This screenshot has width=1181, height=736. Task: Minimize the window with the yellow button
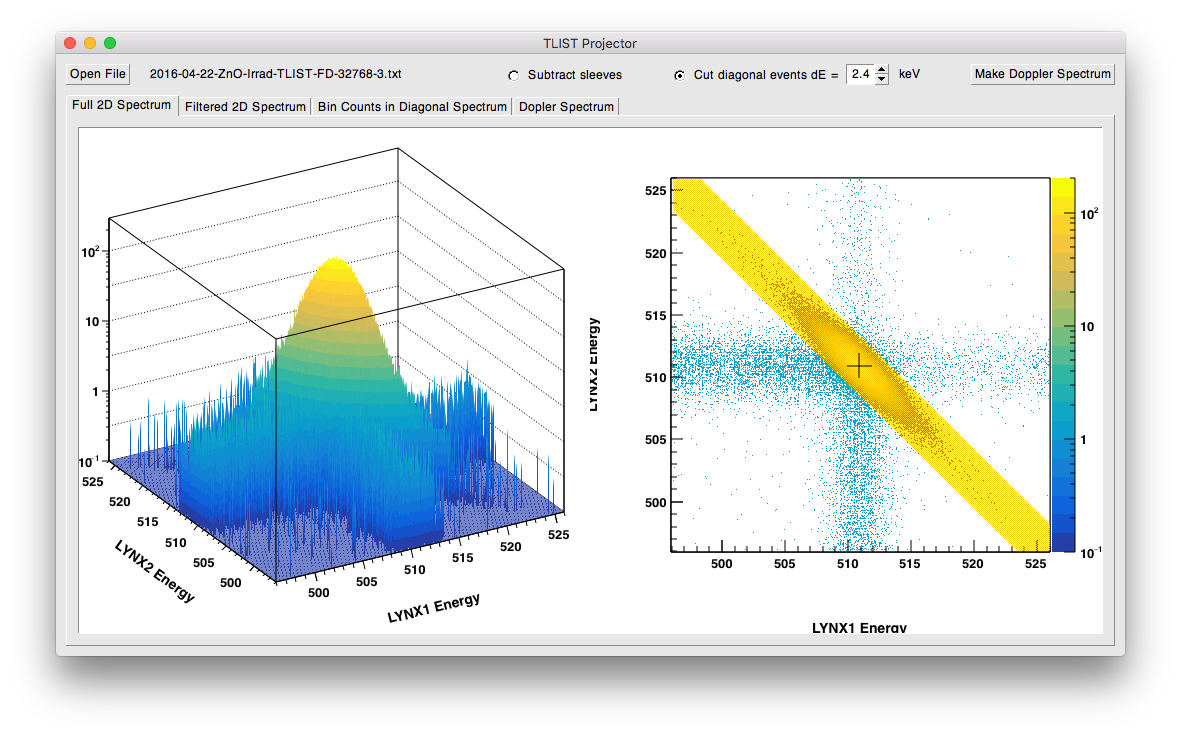[x=90, y=43]
